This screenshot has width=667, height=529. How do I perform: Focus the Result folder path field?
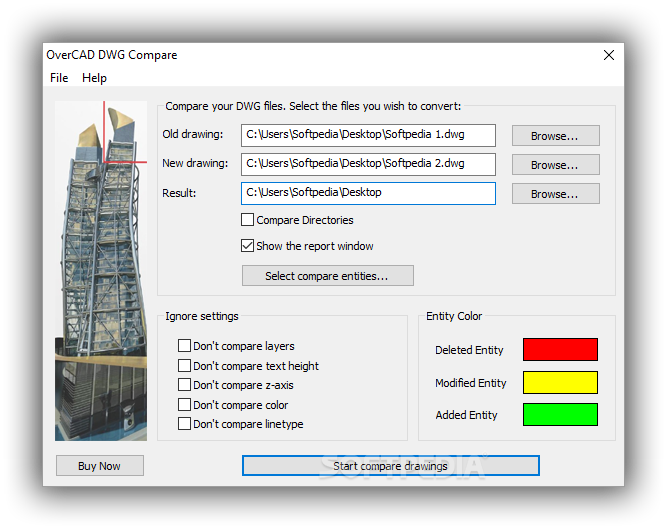(368, 193)
